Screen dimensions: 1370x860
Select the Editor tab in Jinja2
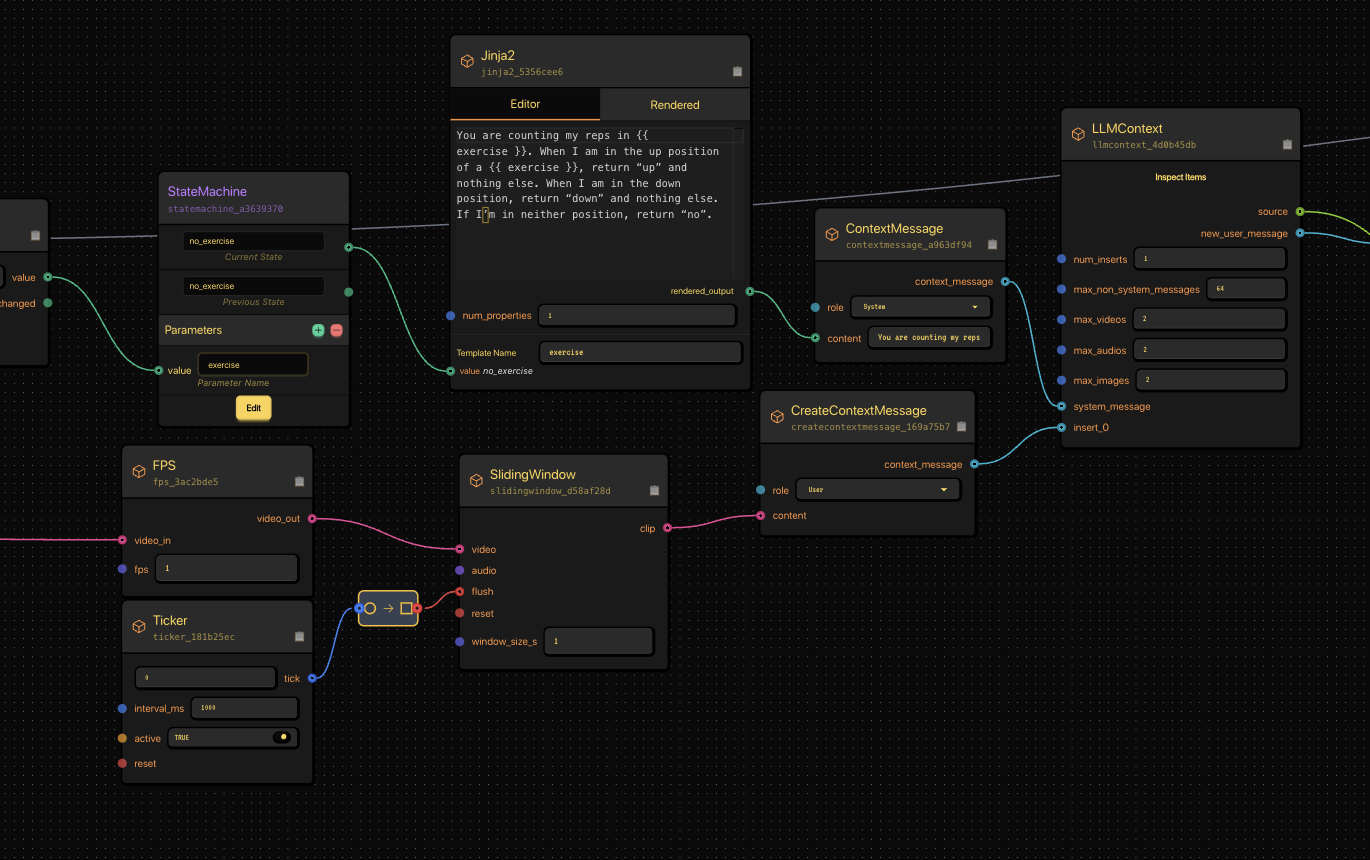[525, 104]
